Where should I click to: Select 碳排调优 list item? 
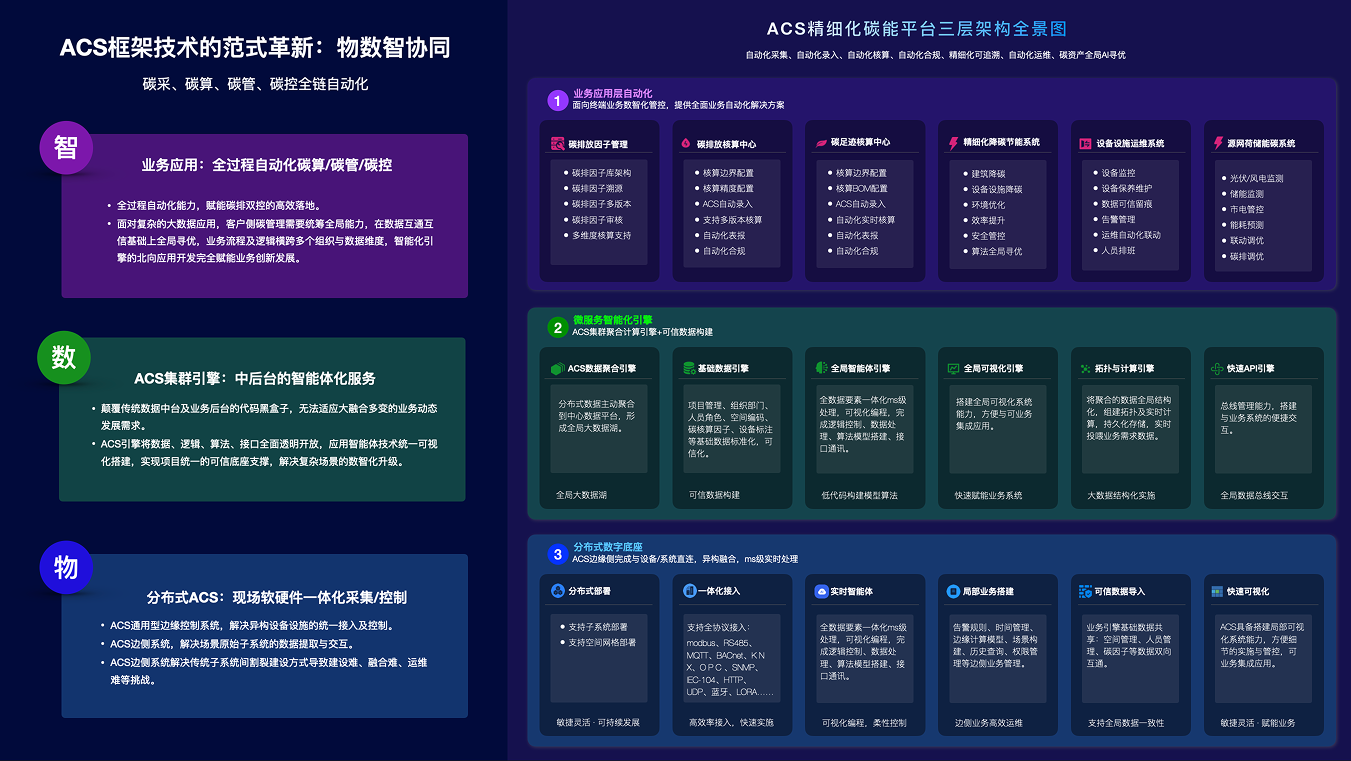tap(1246, 256)
